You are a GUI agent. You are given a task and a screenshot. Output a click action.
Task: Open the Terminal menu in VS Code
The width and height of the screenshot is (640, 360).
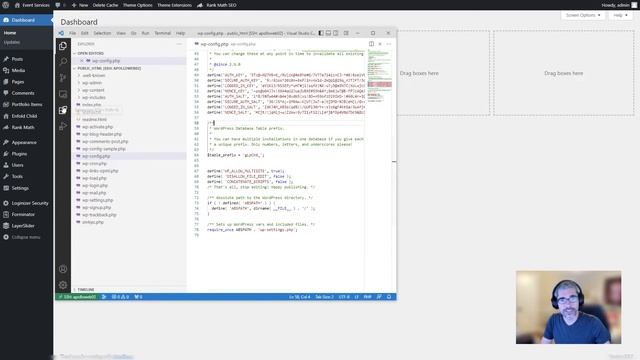[162, 33]
